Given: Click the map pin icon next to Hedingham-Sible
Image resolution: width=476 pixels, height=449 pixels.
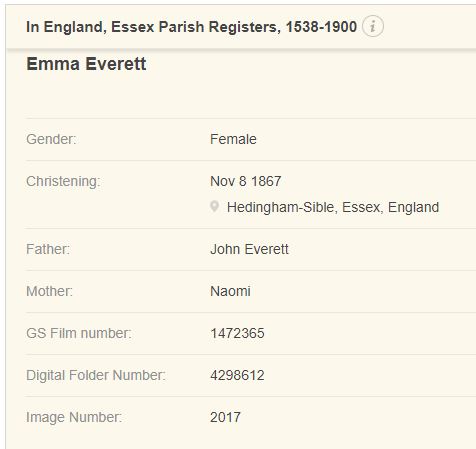Looking at the screenshot, I should pos(215,207).
